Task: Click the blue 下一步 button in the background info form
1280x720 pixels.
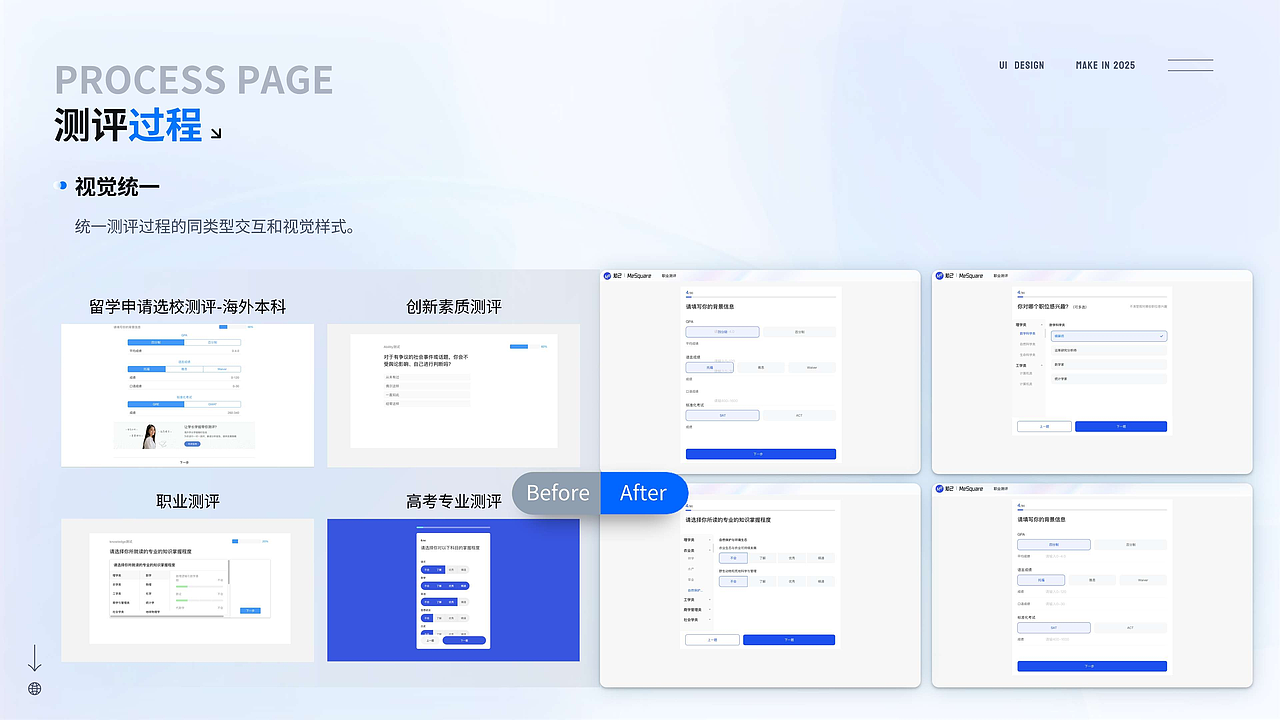Action: (x=761, y=454)
